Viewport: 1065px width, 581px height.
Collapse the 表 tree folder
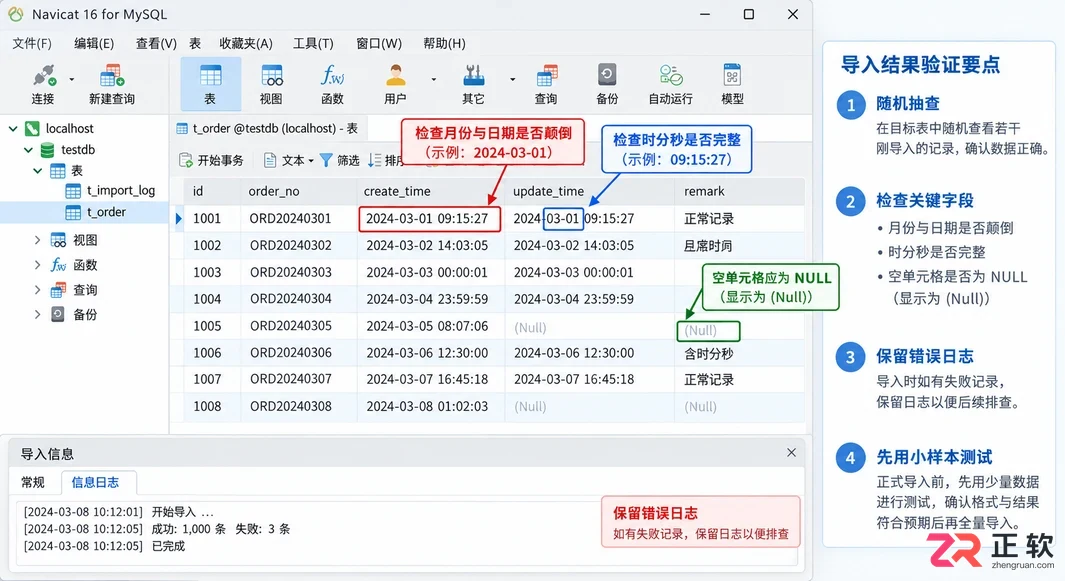37,171
